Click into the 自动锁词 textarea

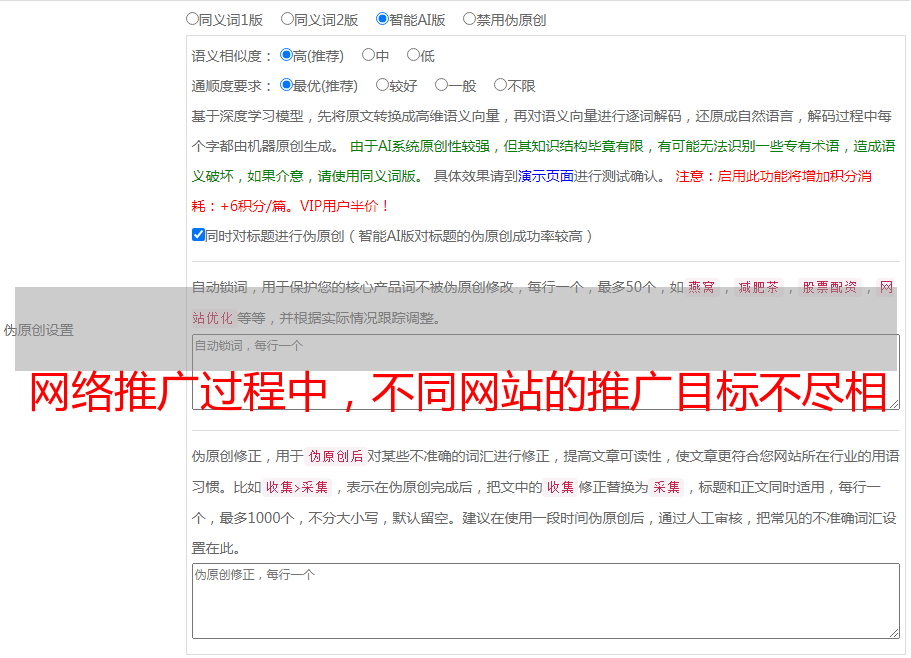[546, 372]
